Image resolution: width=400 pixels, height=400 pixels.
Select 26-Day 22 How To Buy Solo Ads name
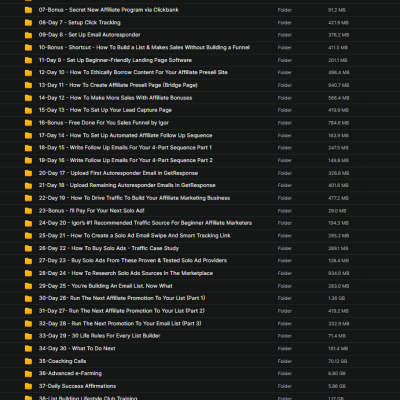tap(109, 249)
